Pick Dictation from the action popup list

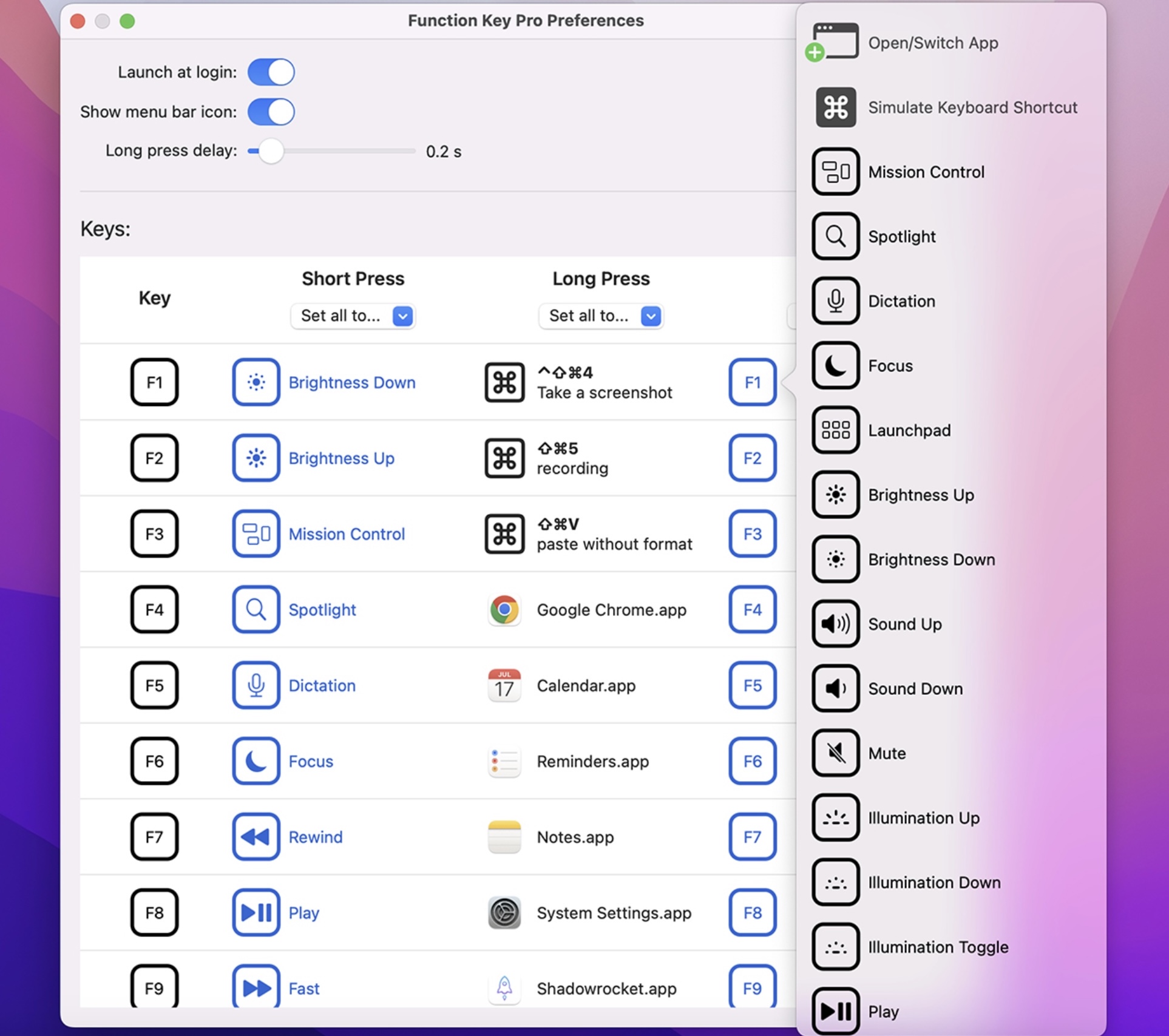901,301
